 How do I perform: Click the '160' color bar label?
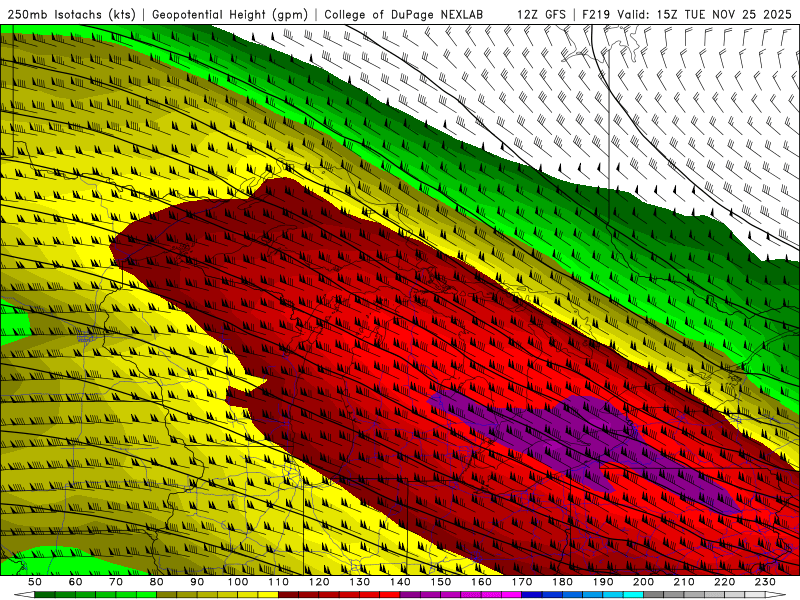[481, 582]
